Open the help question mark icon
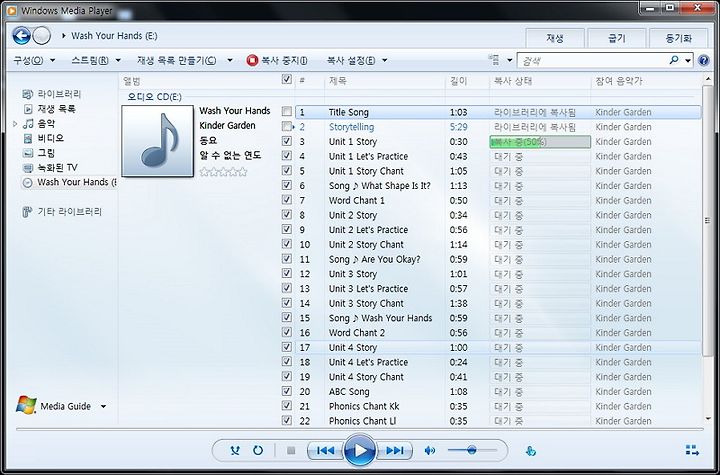Screen dimensions: 720x475 pyautogui.click(x=703, y=60)
